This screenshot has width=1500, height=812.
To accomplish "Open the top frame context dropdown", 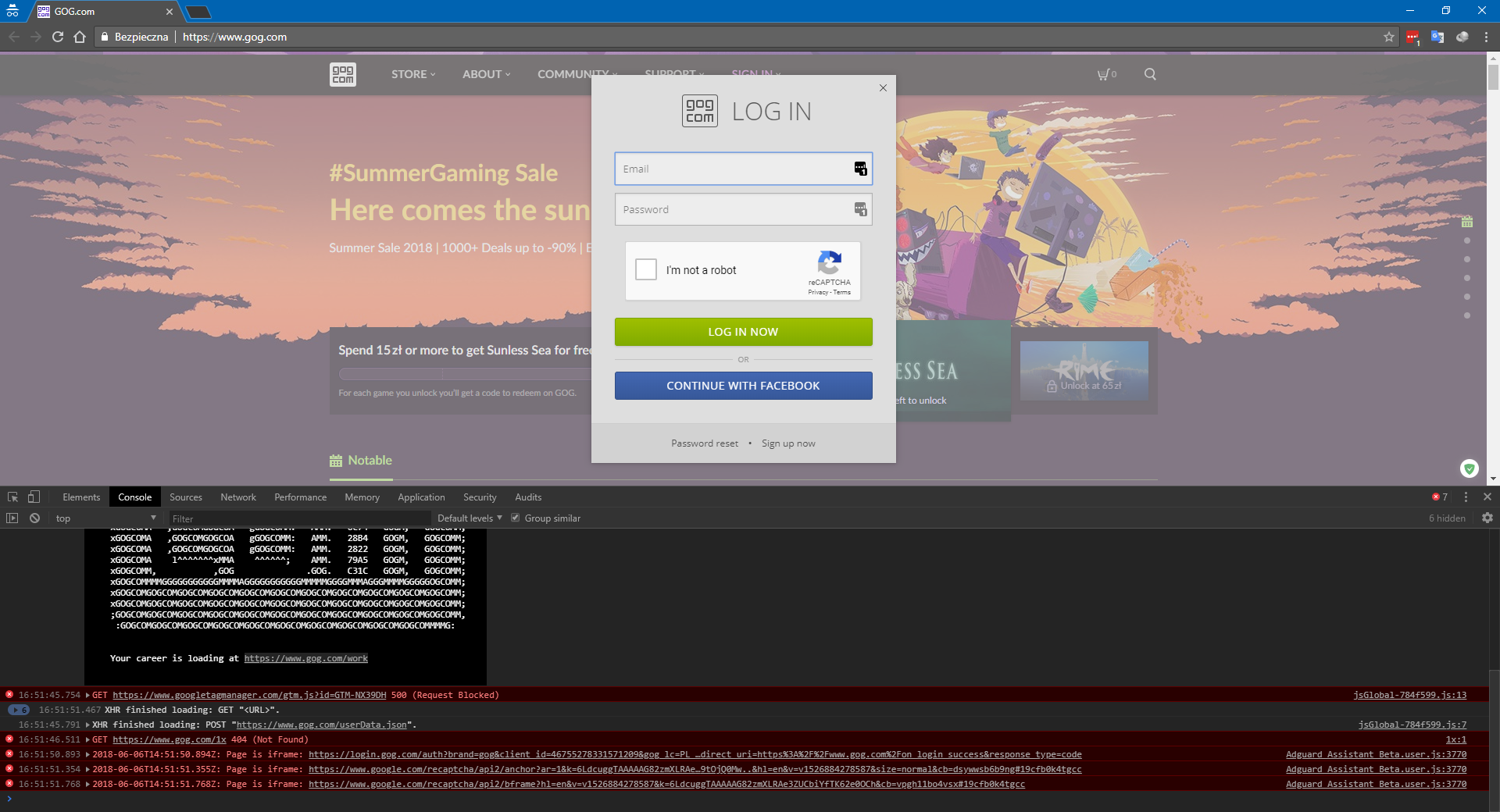I will (104, 518).
